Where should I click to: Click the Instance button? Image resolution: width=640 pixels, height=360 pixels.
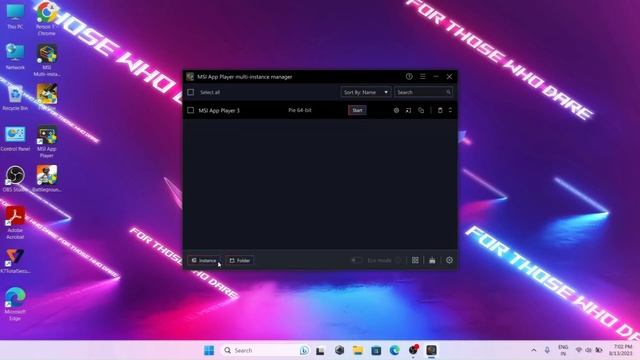tap(204, 260)
